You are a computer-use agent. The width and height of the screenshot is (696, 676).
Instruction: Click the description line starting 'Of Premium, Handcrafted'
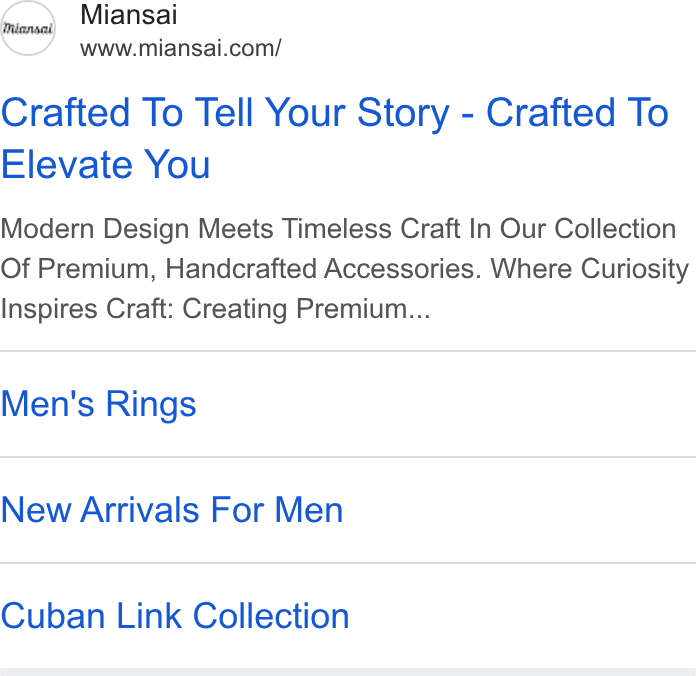pos(344,269)
